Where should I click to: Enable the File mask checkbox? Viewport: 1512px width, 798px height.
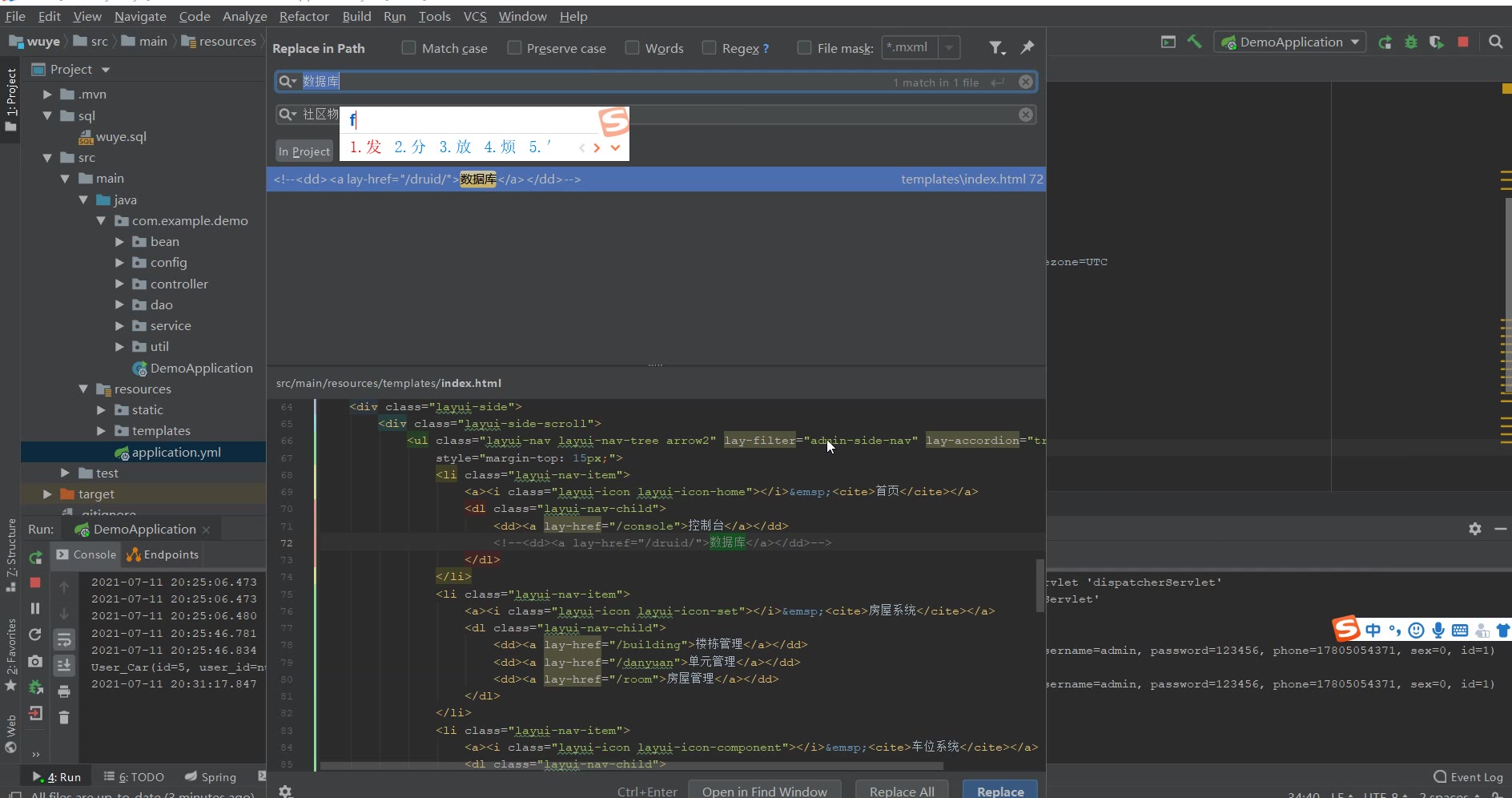(x=804, y=48)
